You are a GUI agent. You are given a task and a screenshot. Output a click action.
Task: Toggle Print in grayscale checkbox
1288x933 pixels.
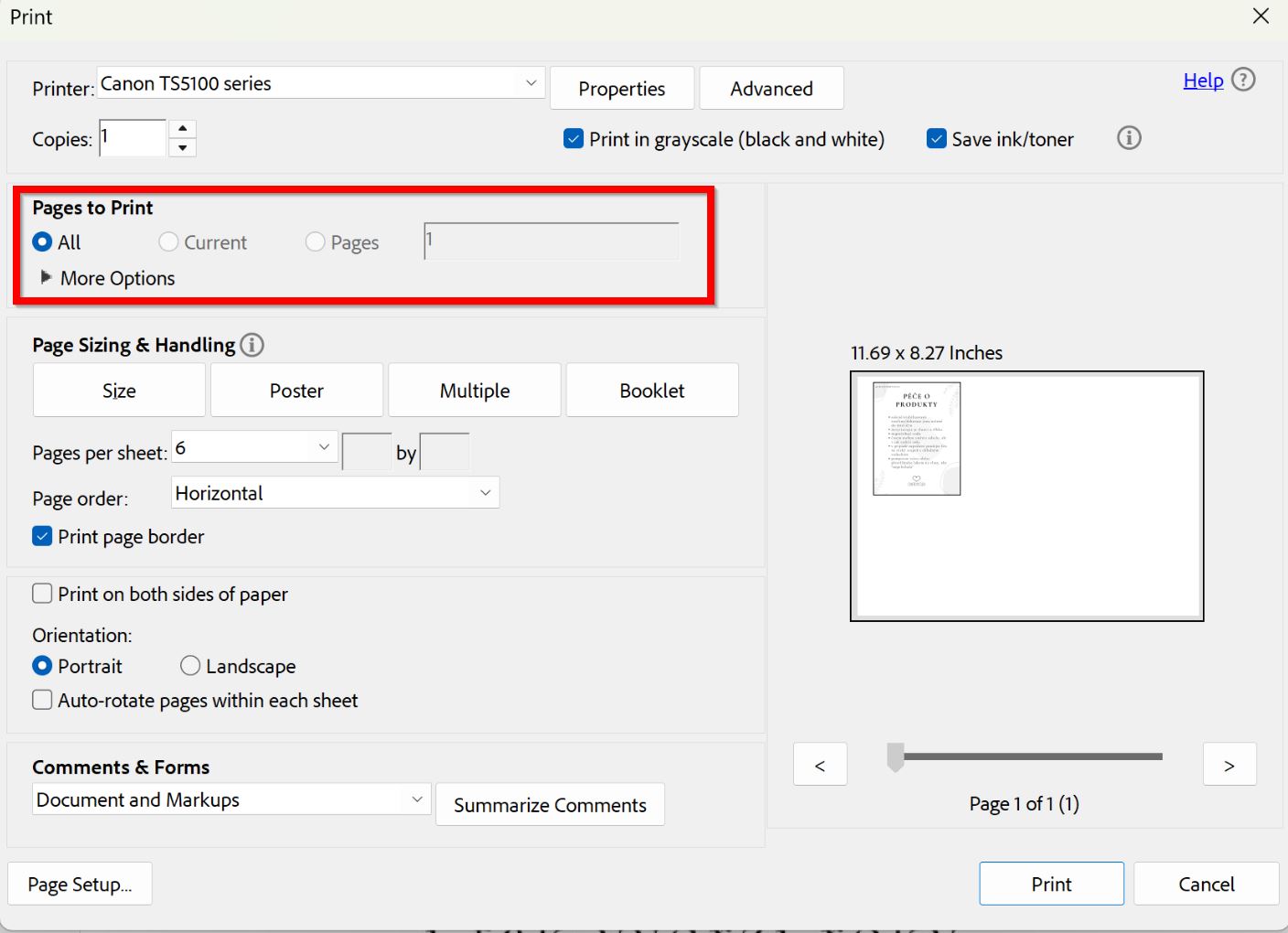(574, 139)
